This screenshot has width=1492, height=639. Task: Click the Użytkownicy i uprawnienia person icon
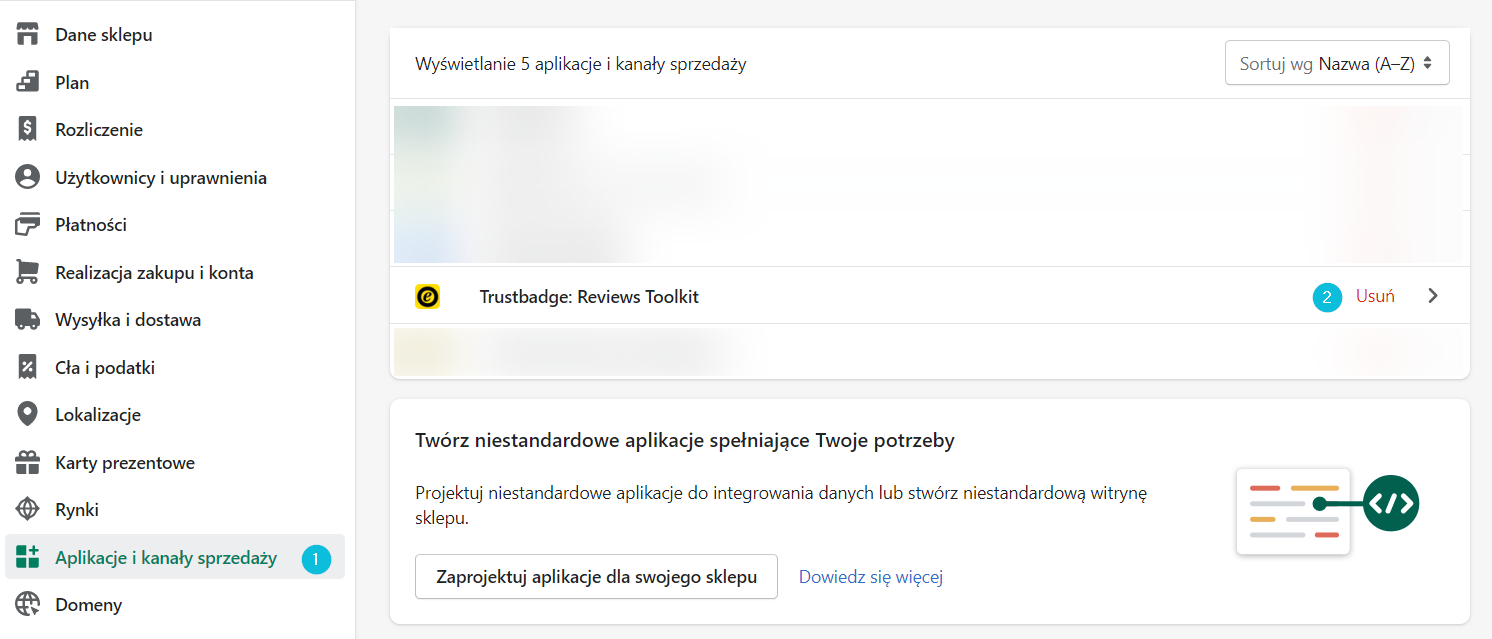[27, 178]
